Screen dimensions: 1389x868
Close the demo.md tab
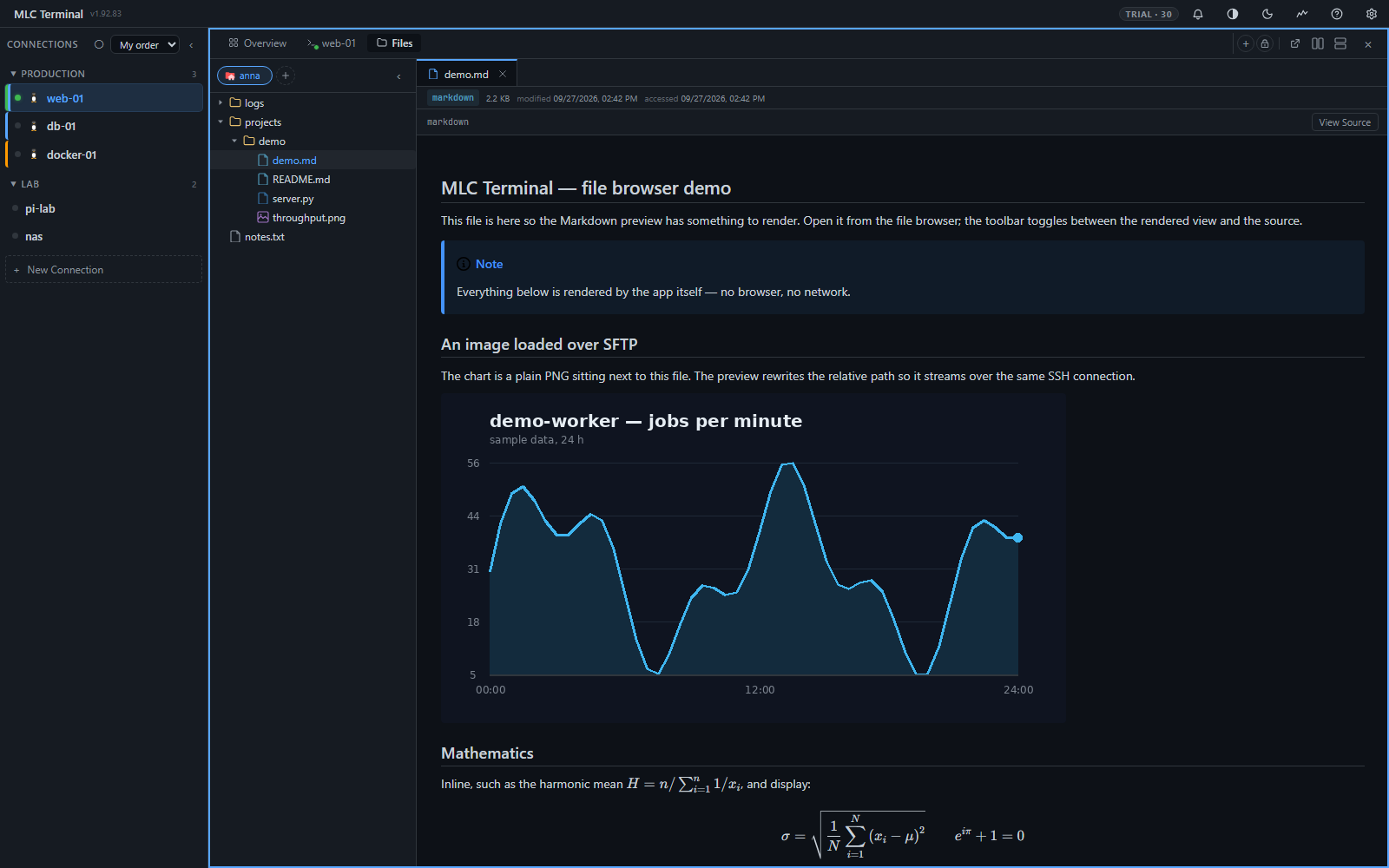tap(503, 74)
